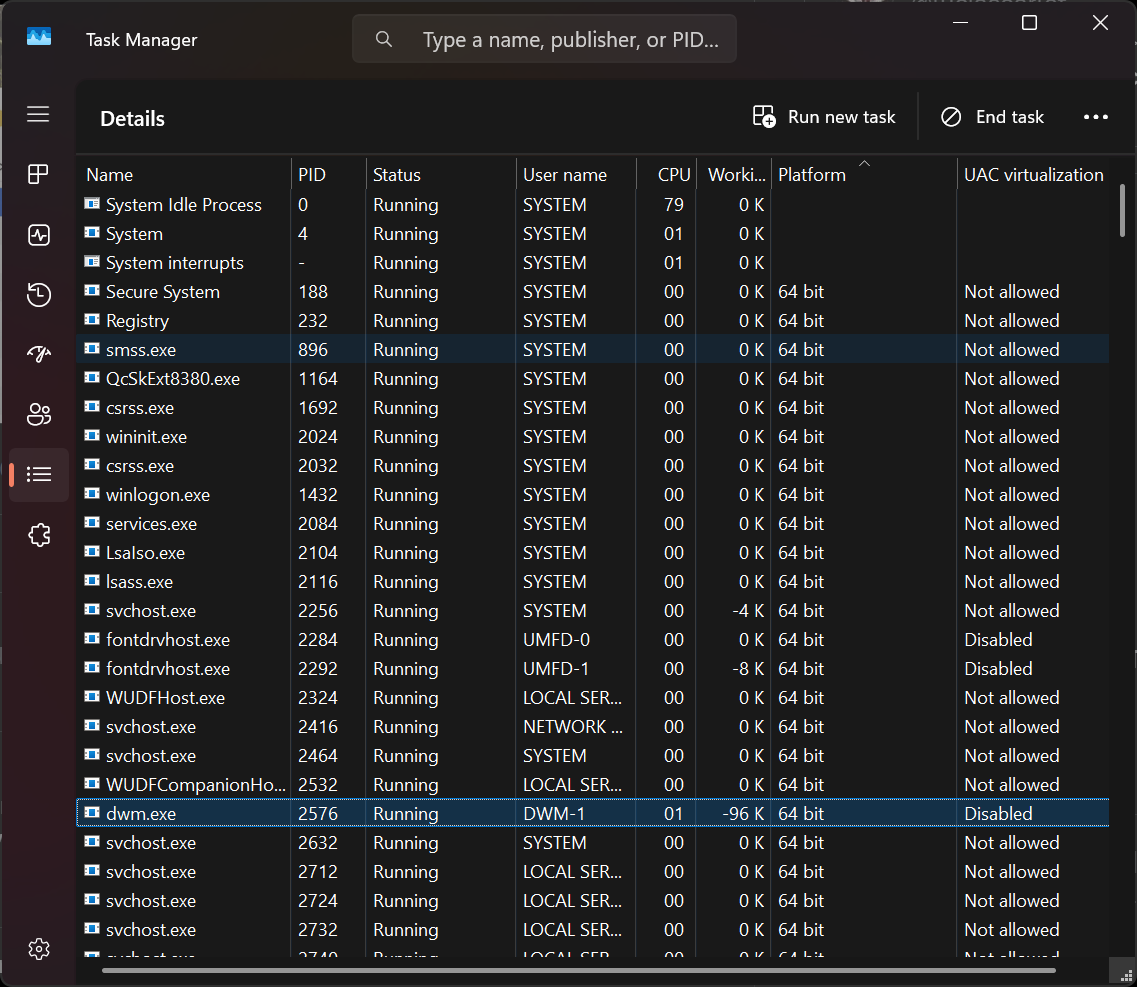The width and height of the screenshot is (1137, 987).
Task: Click the NETWORK ... user name cell
Action: tap(573, 727)
